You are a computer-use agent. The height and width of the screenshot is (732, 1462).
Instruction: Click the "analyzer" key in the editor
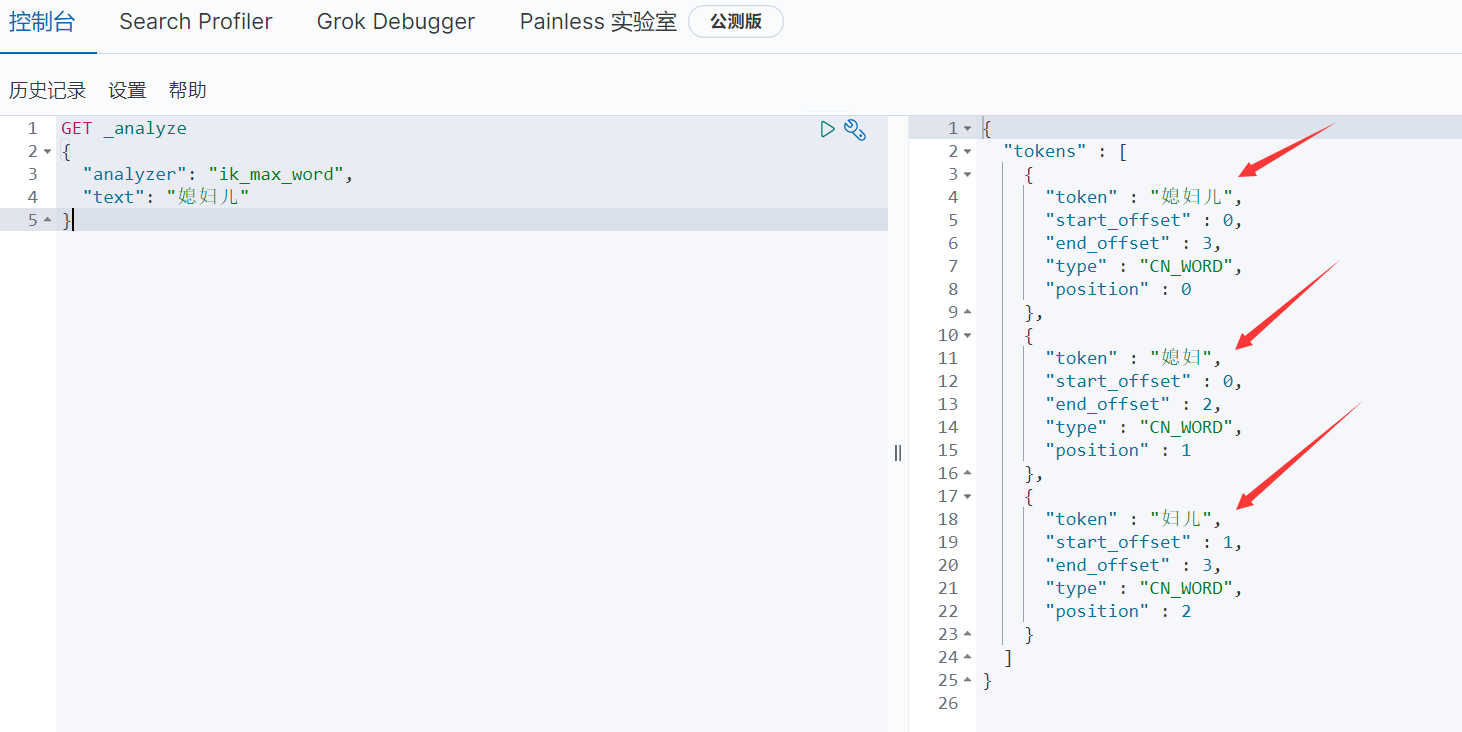135,174
